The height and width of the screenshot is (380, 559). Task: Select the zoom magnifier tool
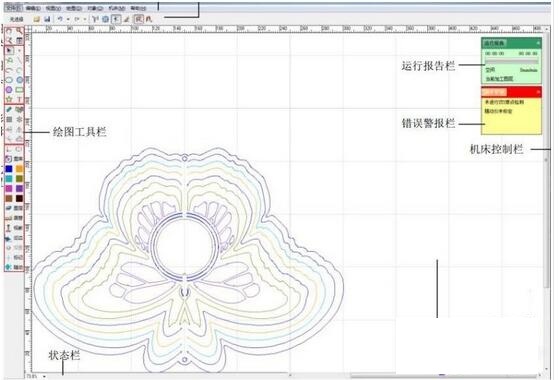(x=19, y=31)
